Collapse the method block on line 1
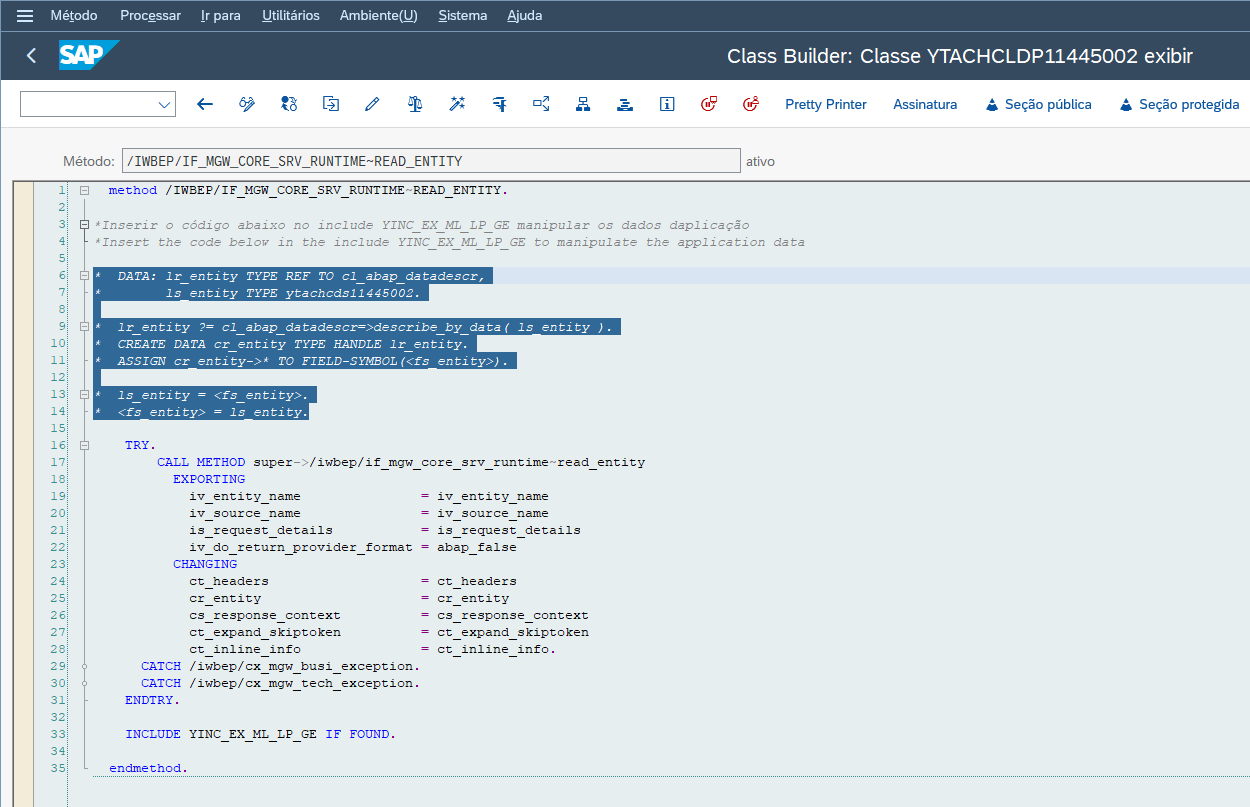 85,190
